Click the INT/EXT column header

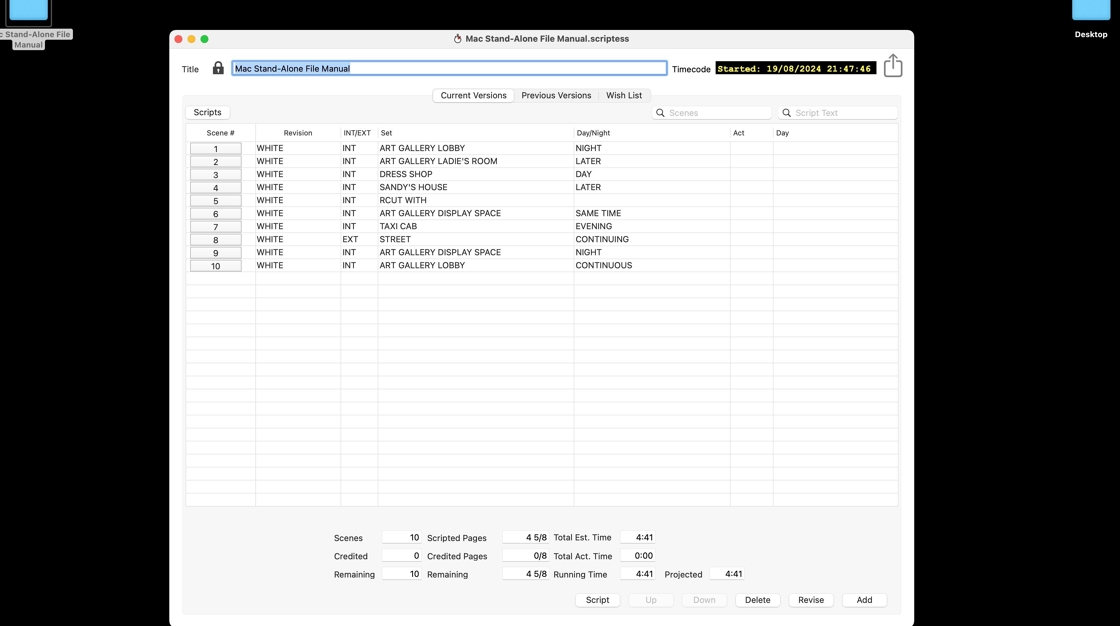[x=357, y=133]
